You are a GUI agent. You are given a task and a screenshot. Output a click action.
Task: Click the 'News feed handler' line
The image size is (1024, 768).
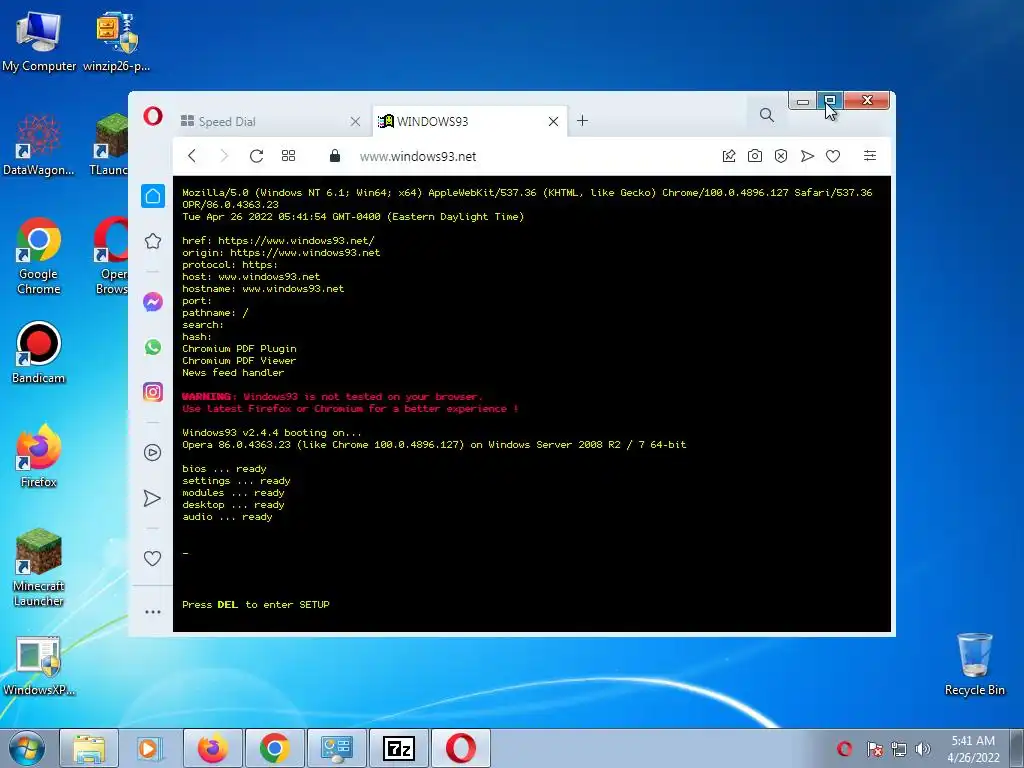pyautogui.click(x=233, y=373)
